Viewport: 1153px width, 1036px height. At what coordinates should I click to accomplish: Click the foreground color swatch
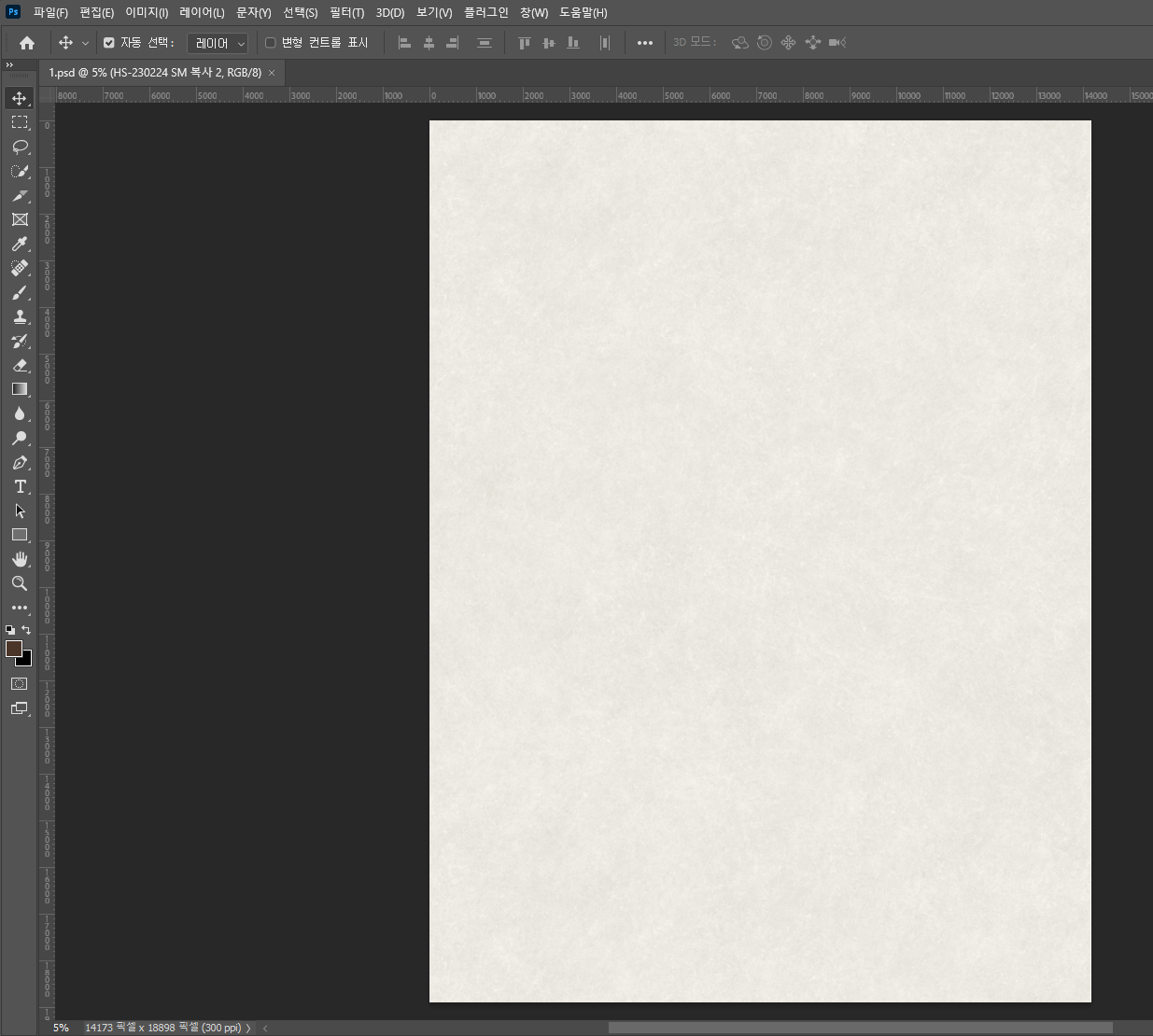coord(13,648)
